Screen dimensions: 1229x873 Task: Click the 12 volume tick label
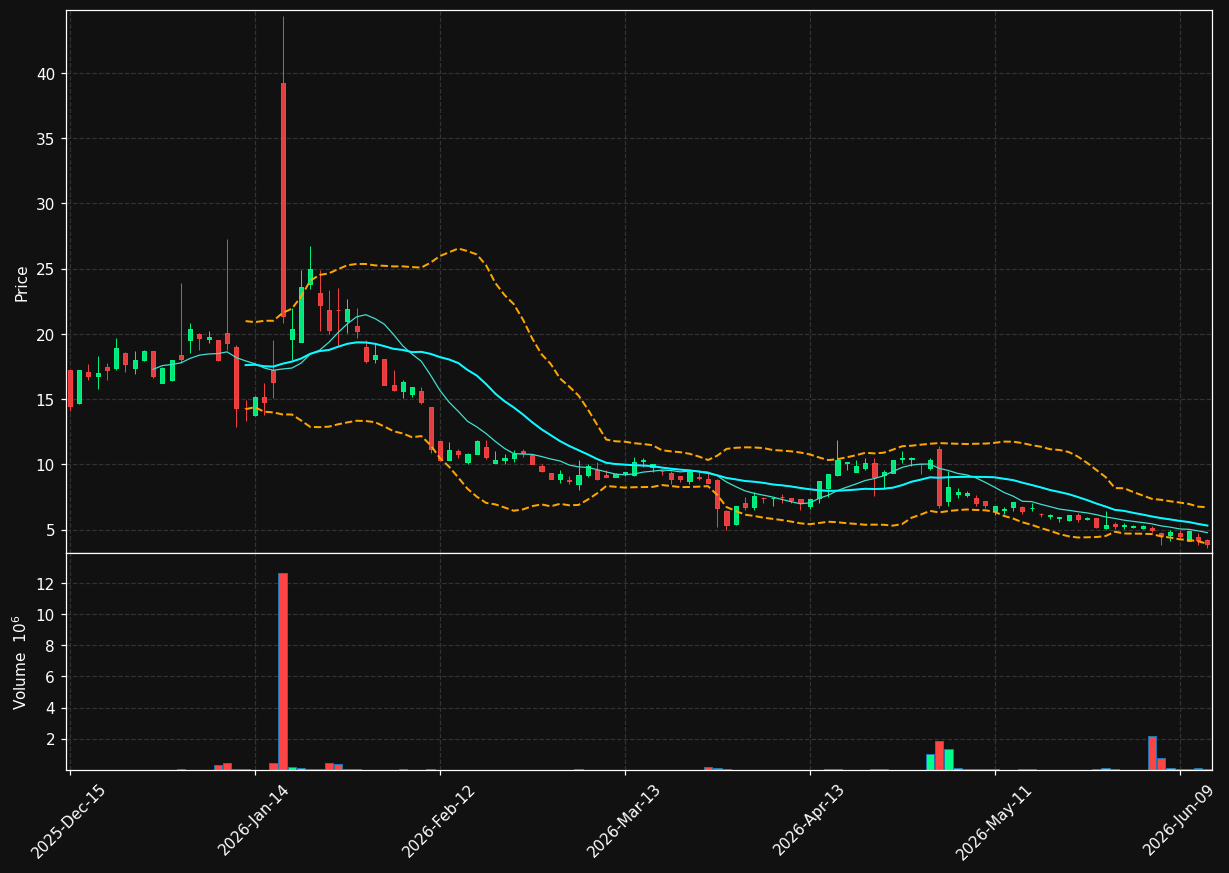point(48,584)
